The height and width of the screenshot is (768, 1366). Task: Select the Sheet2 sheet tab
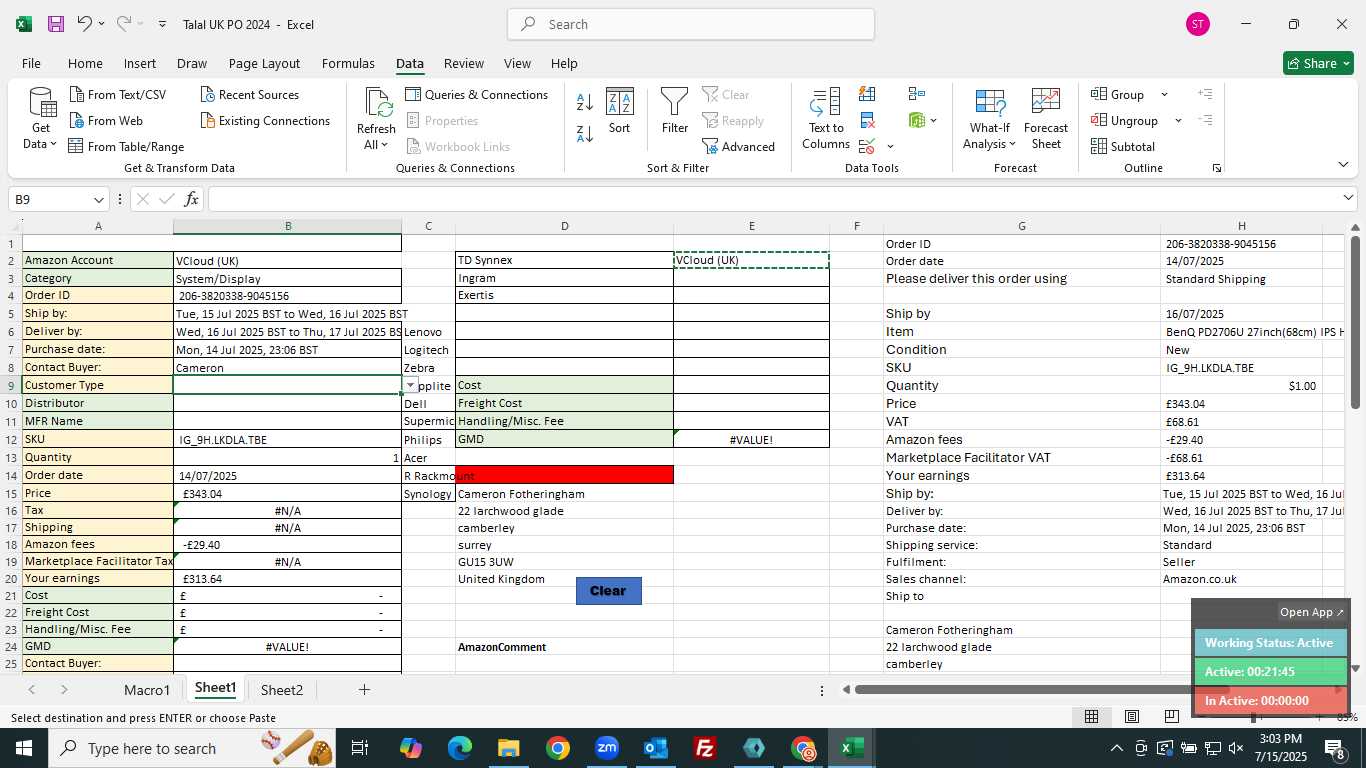(x=282, y=689)
